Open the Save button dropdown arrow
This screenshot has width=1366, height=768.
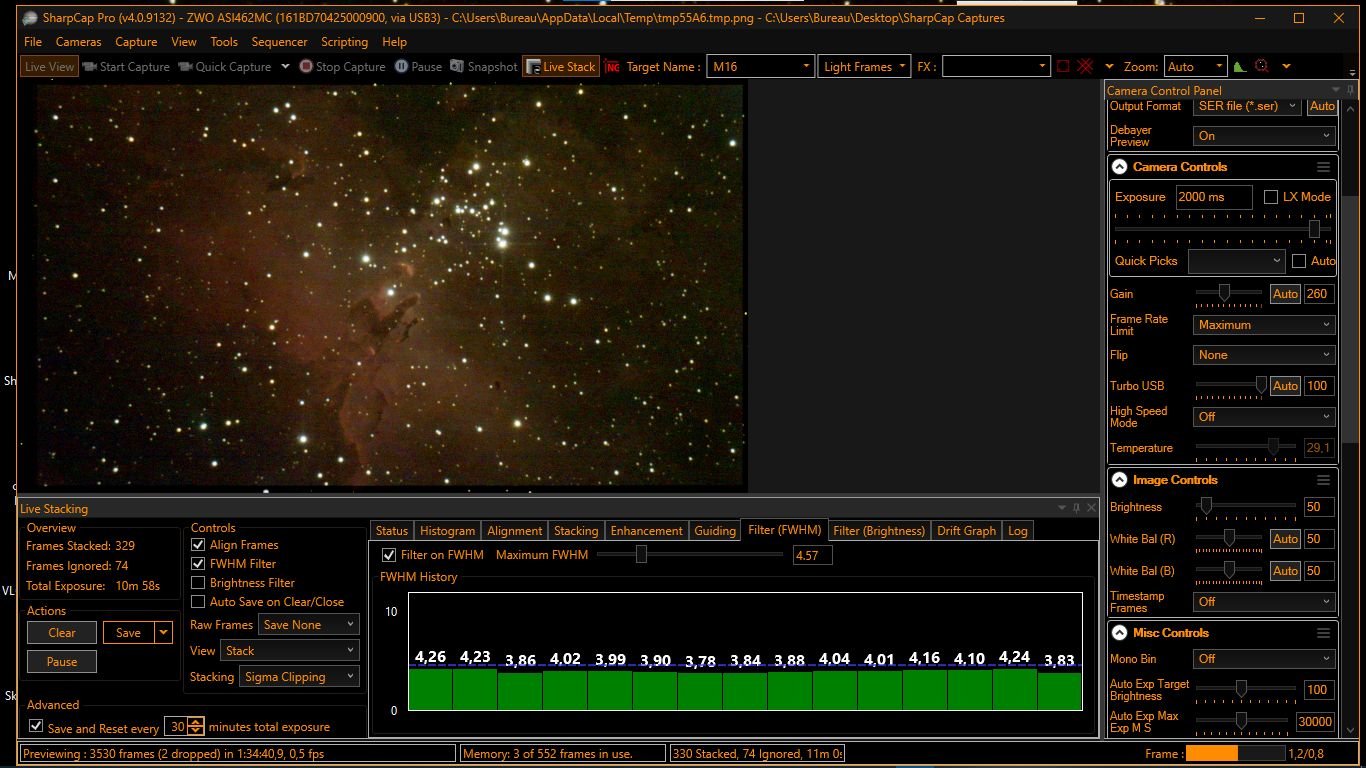click(x=164, y=633)
